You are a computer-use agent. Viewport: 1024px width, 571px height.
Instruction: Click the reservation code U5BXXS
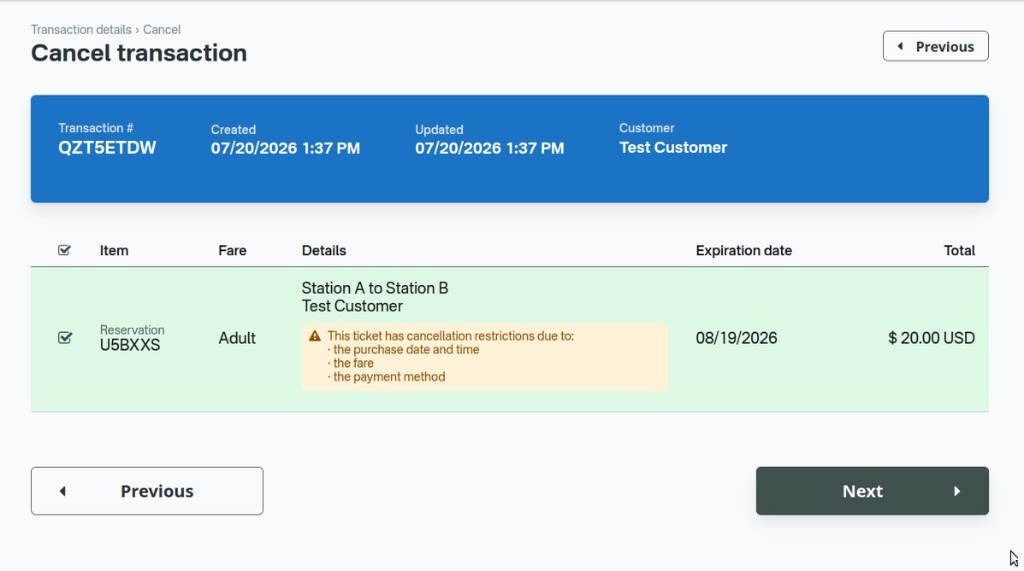click(130, 345)
